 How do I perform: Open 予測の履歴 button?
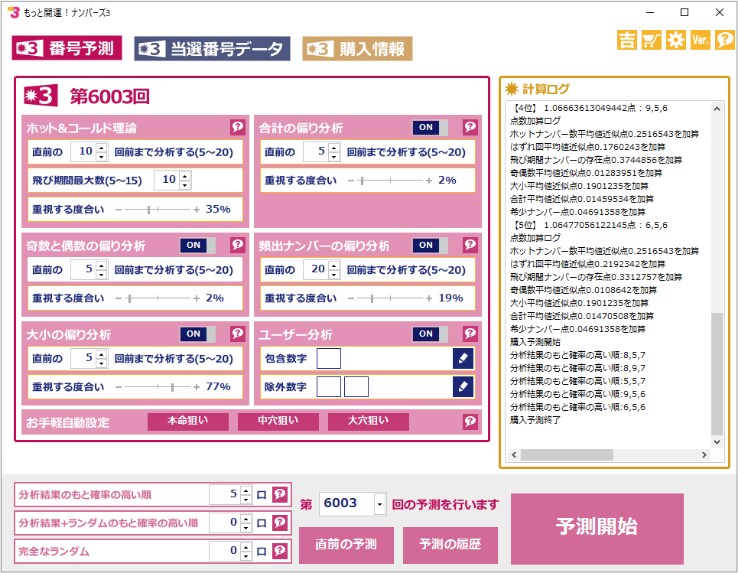coord(450,545)
